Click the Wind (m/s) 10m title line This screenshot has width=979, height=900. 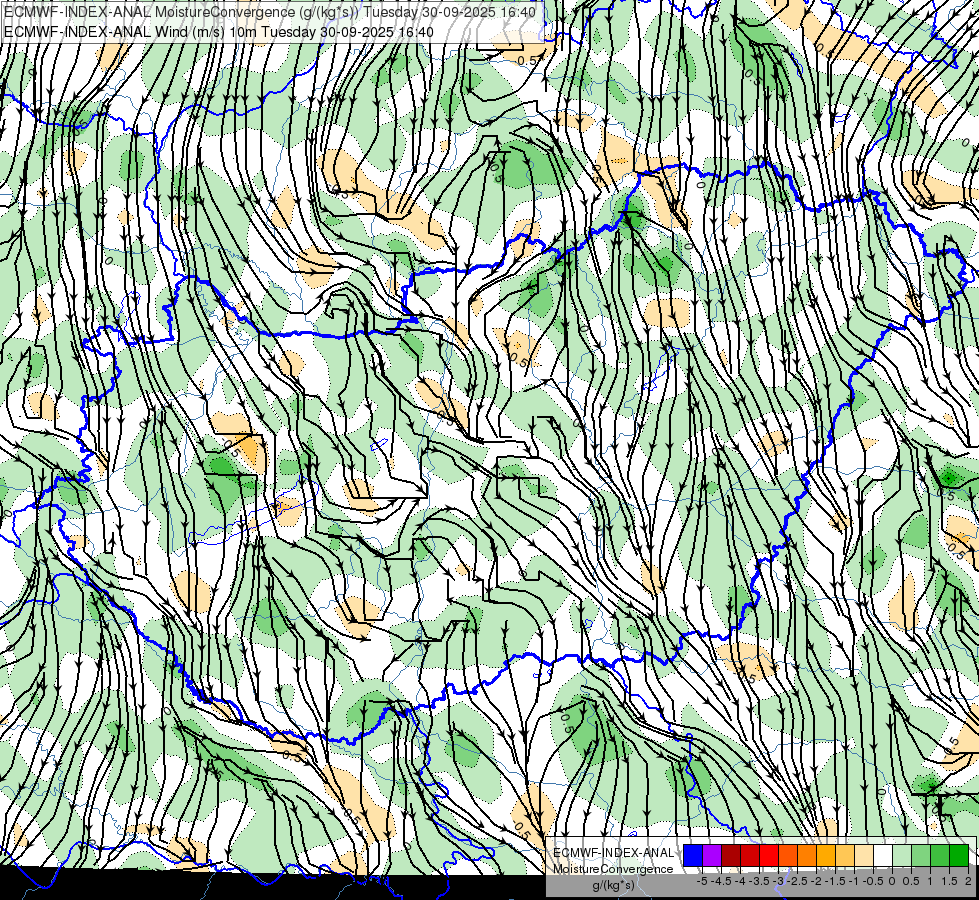(219, 31)
